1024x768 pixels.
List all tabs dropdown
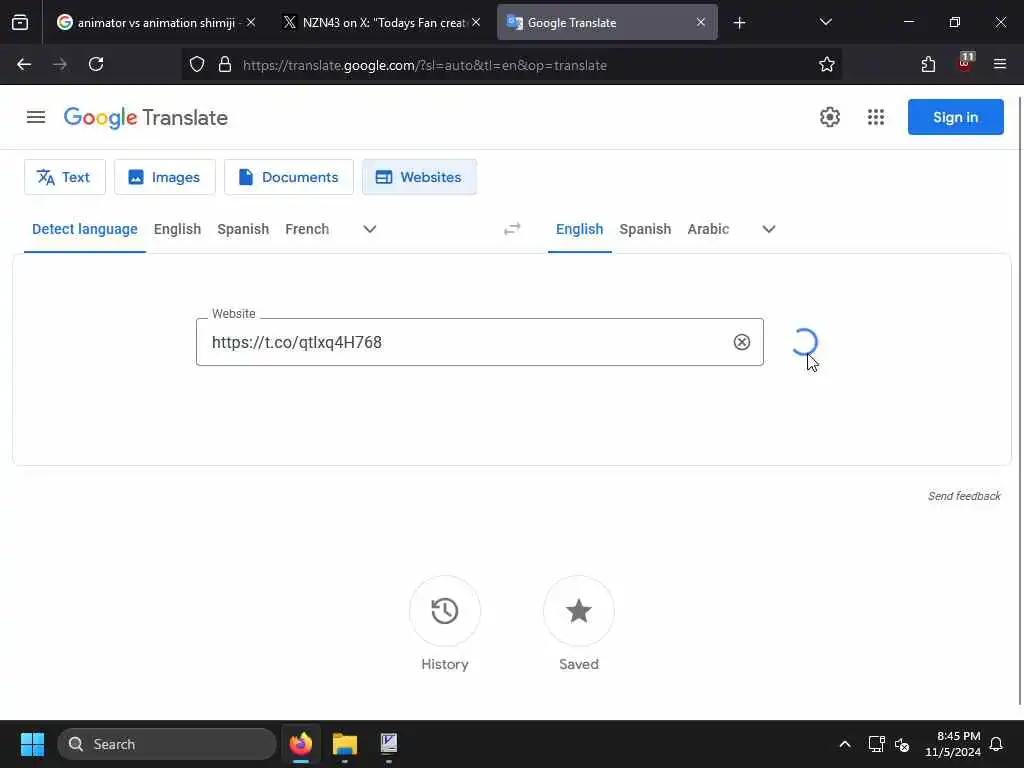(x=825, y=23)
